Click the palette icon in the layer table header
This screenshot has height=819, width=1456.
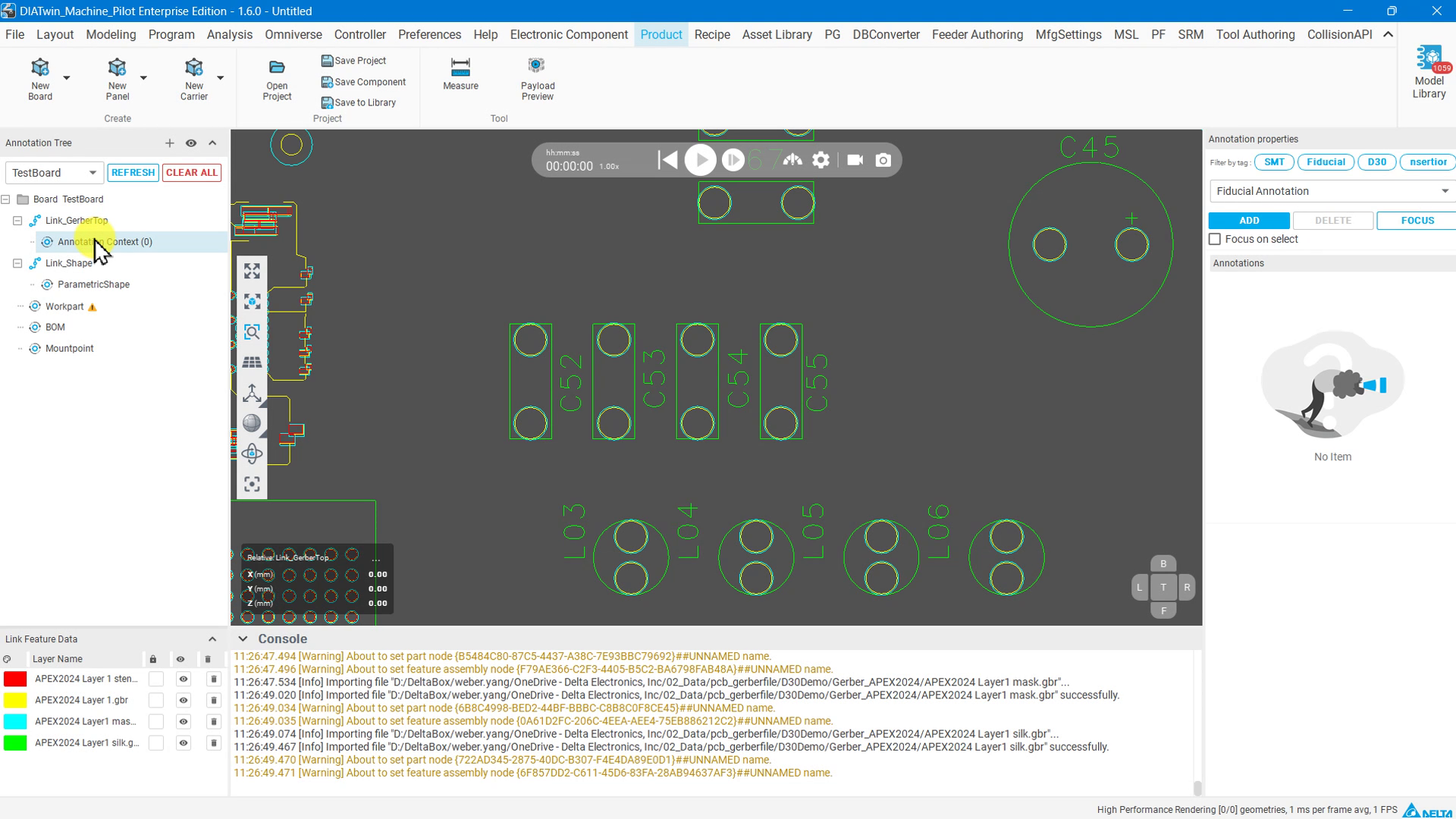point(7,659)
